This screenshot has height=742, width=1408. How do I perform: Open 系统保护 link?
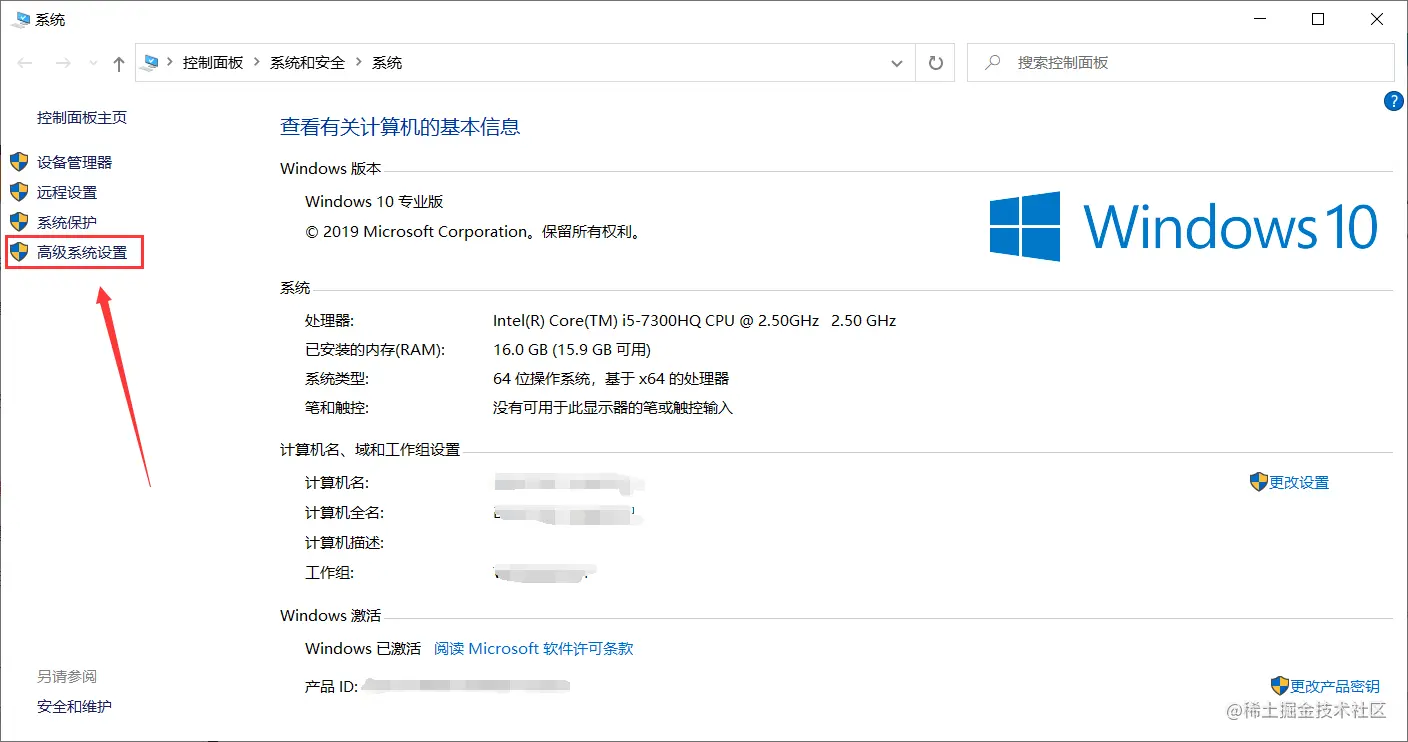click(67, 222)
